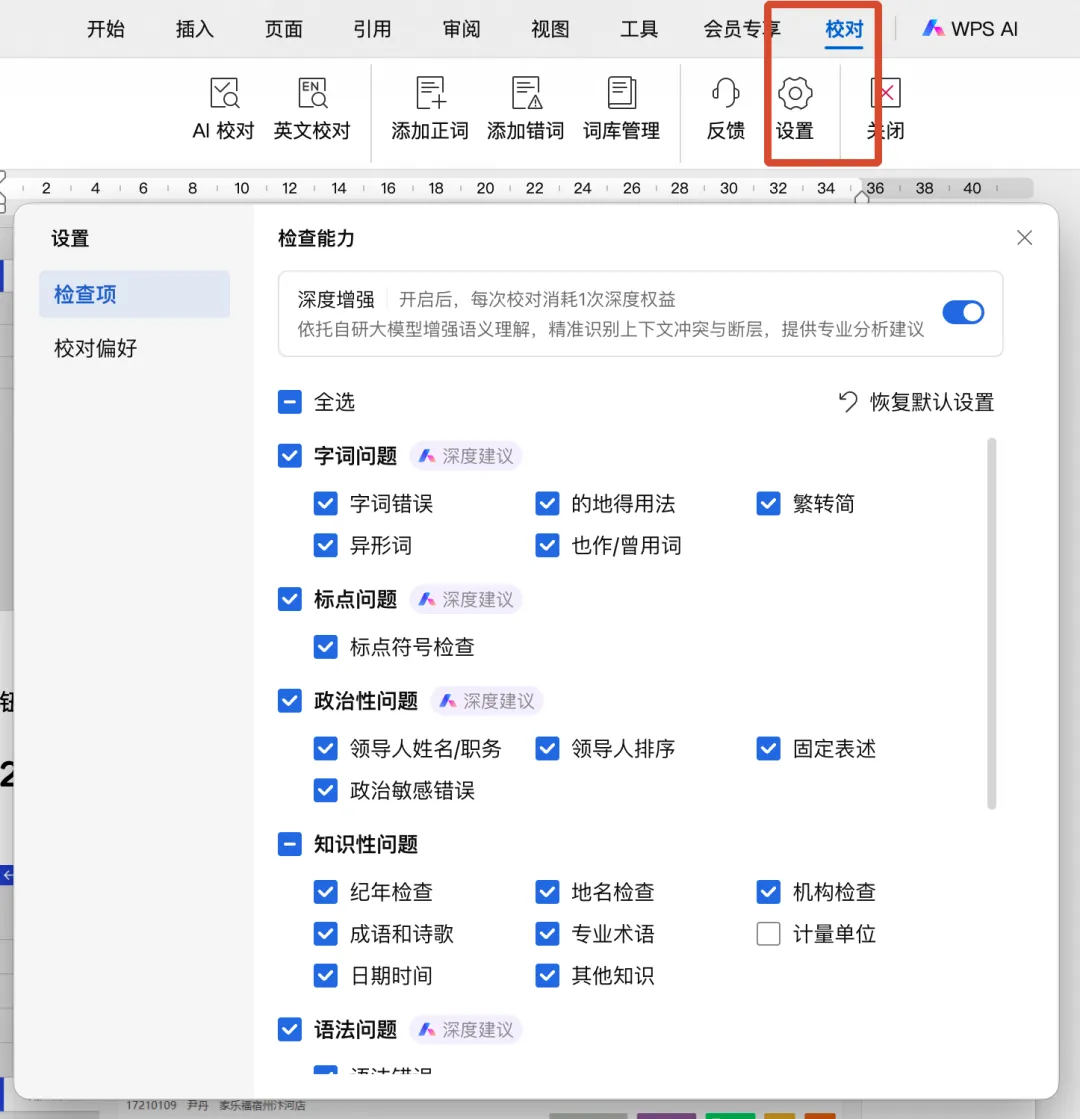Open the 工具 ribbon tab

click(x=639, y=29)
